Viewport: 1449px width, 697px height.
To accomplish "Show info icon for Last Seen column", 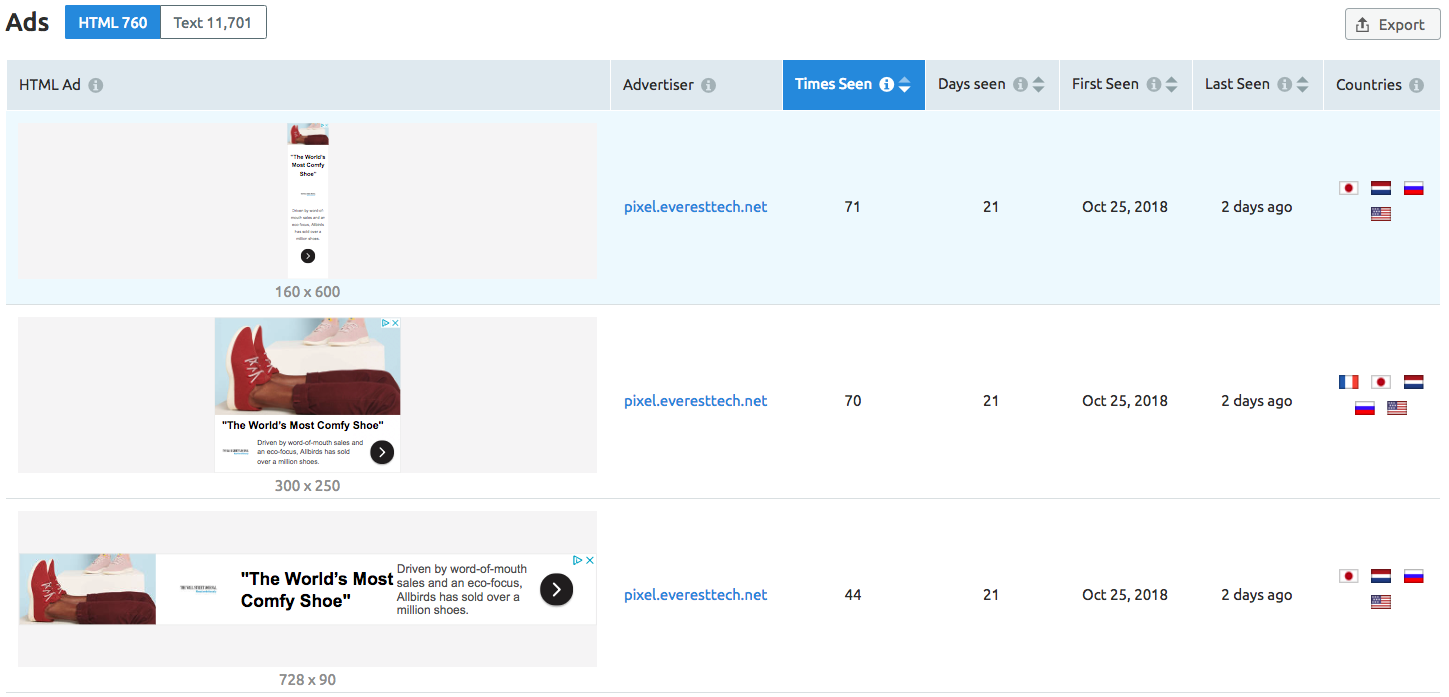I will 1285,85.
